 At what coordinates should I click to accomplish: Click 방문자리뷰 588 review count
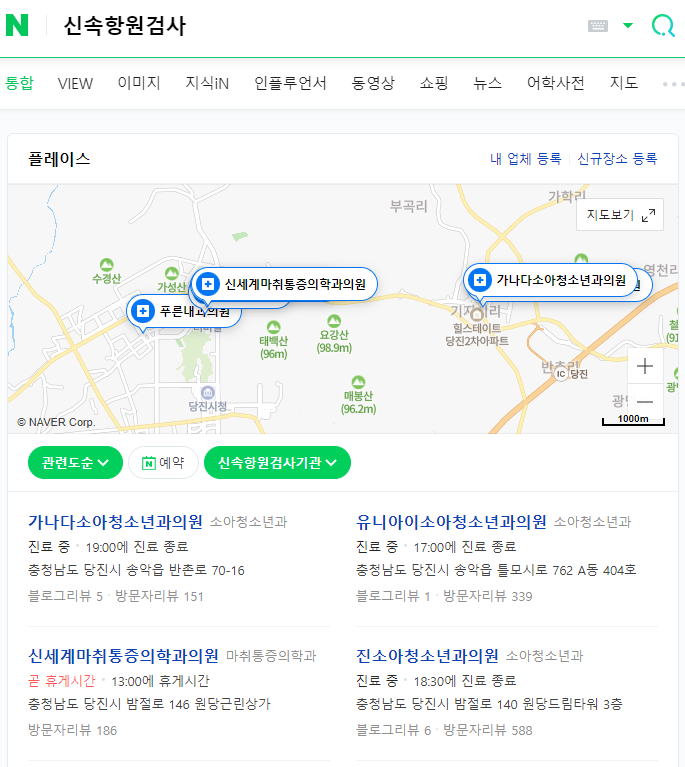[487, 730]
